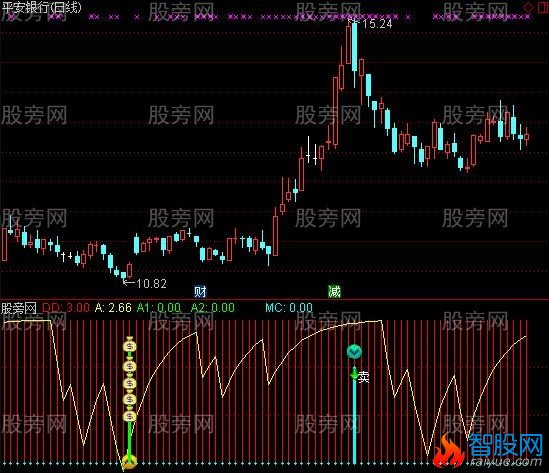Click the 10.82 low price label

point(151,284)
